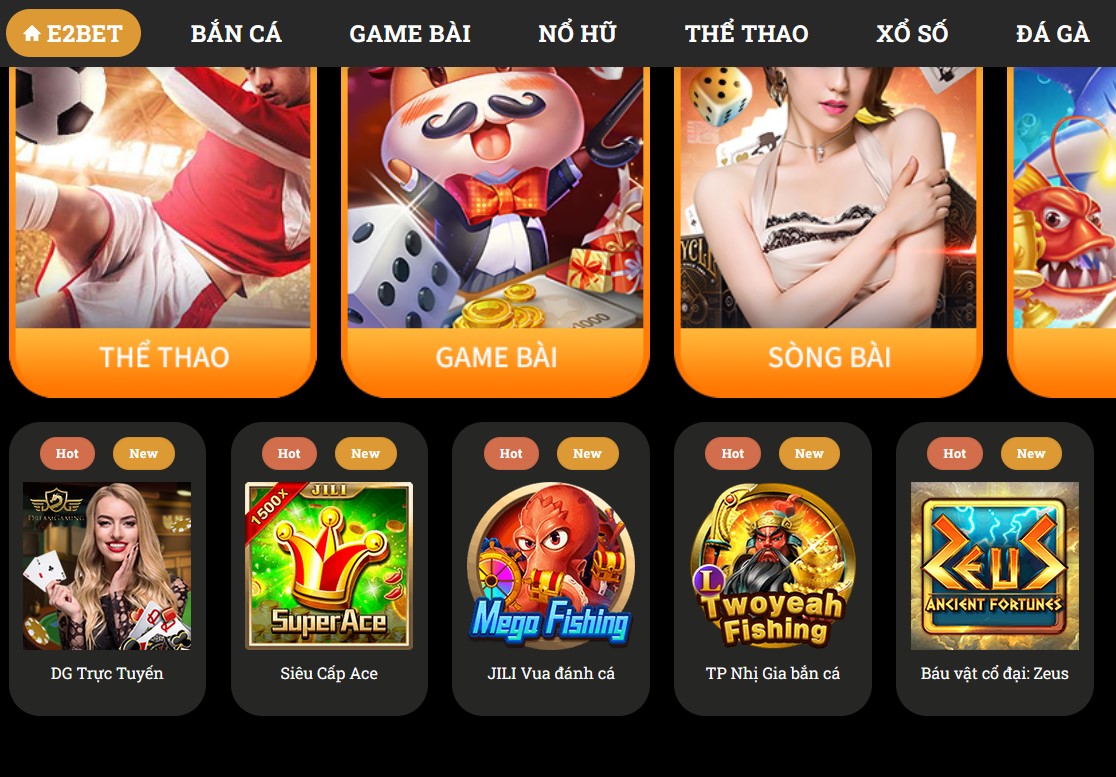Click the E2BET home button

[73, 33]
